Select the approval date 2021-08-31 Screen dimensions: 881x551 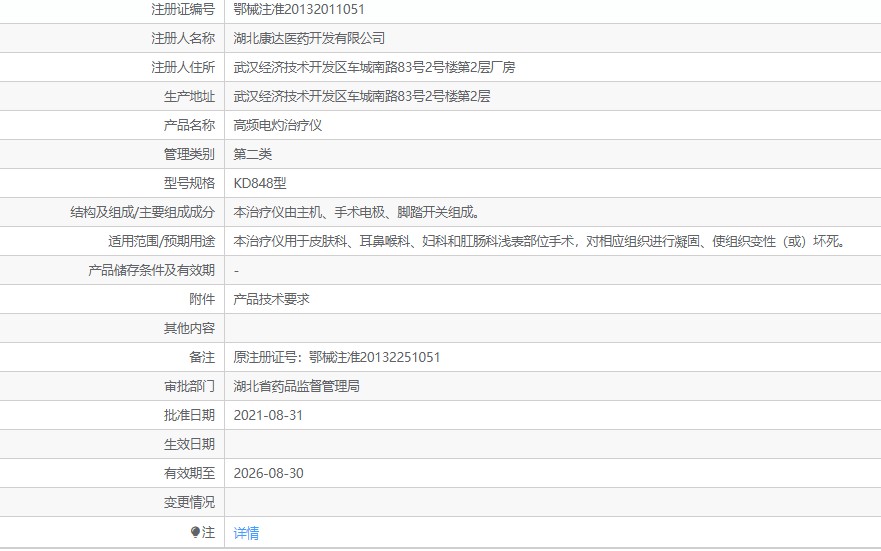pyautogui.click(x=268, y=415)
